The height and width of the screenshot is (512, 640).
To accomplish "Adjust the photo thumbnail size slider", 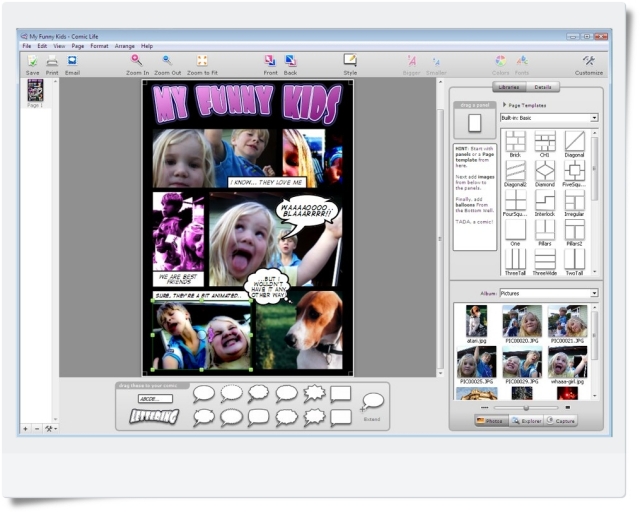I will (x=526, y=407).
